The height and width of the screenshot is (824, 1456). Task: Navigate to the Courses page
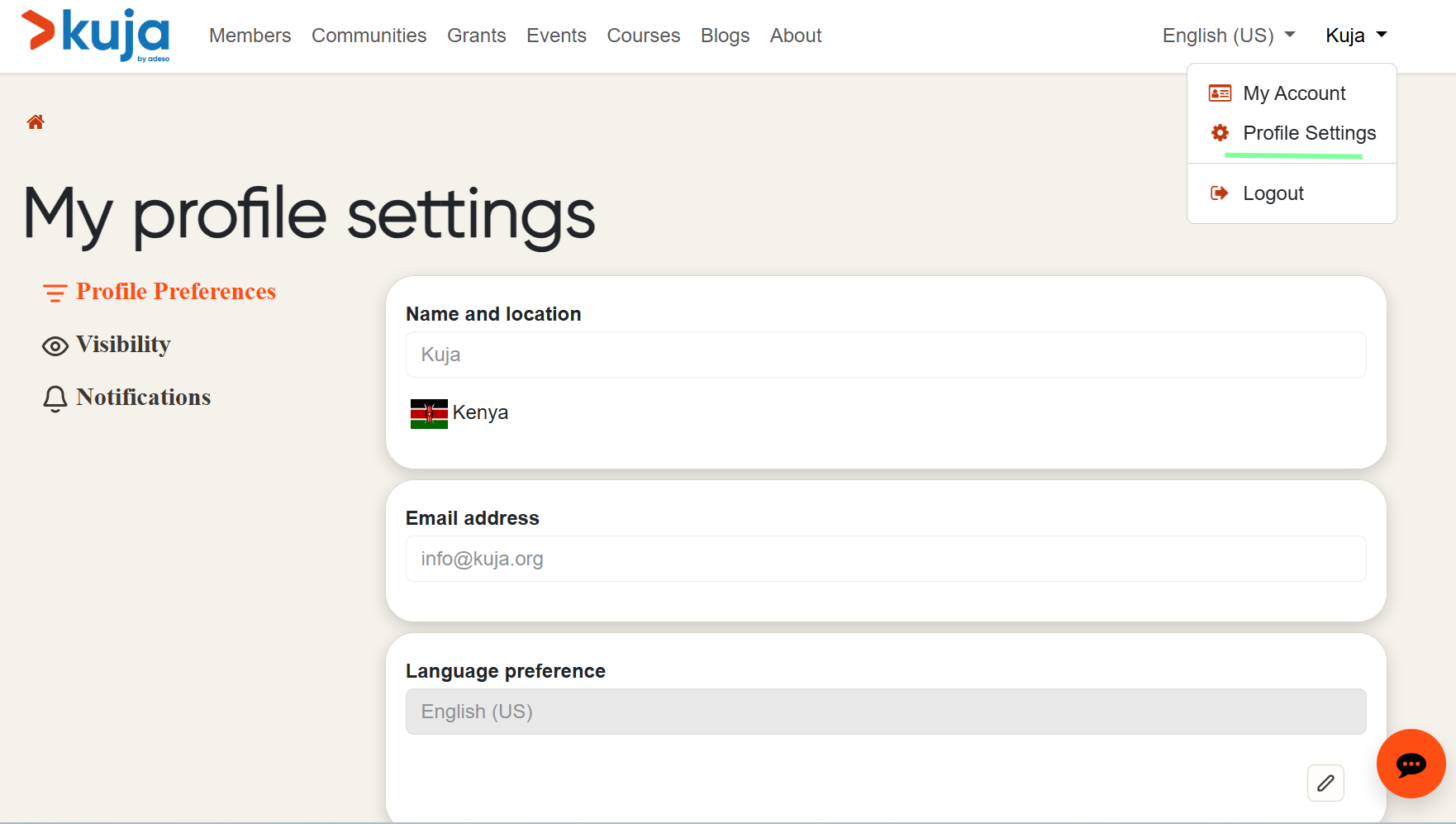[643, 36]
